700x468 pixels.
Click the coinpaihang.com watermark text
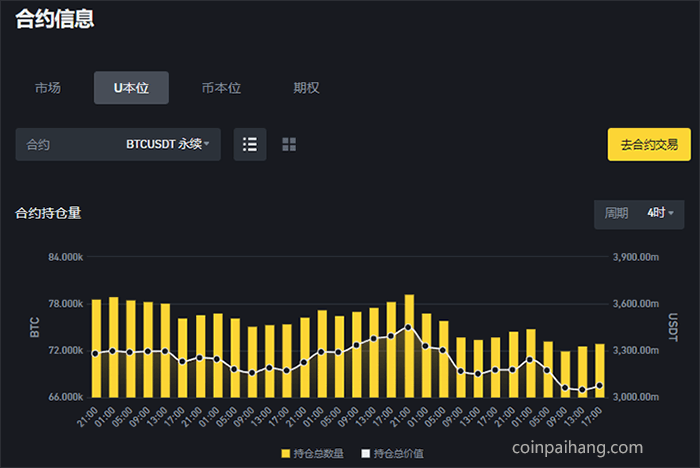click(577, 447)
